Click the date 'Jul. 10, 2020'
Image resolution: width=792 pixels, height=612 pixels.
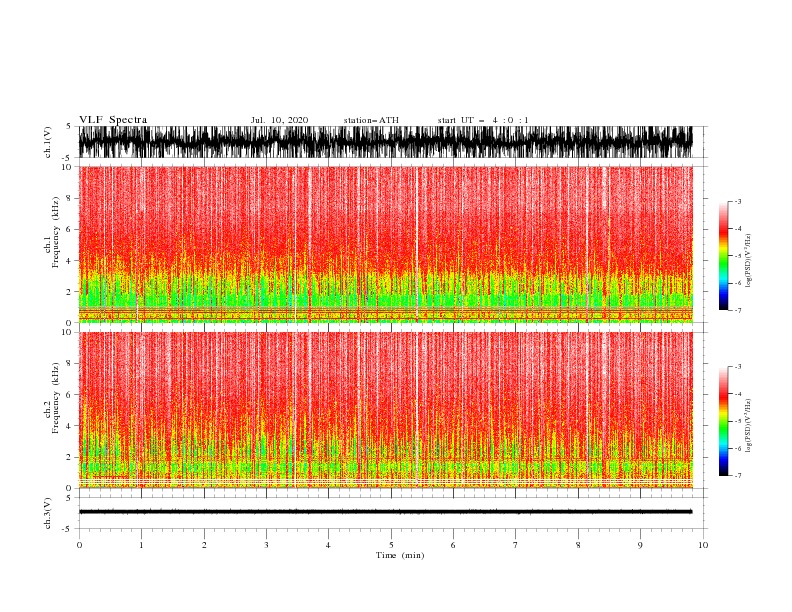tap(279, 120)
